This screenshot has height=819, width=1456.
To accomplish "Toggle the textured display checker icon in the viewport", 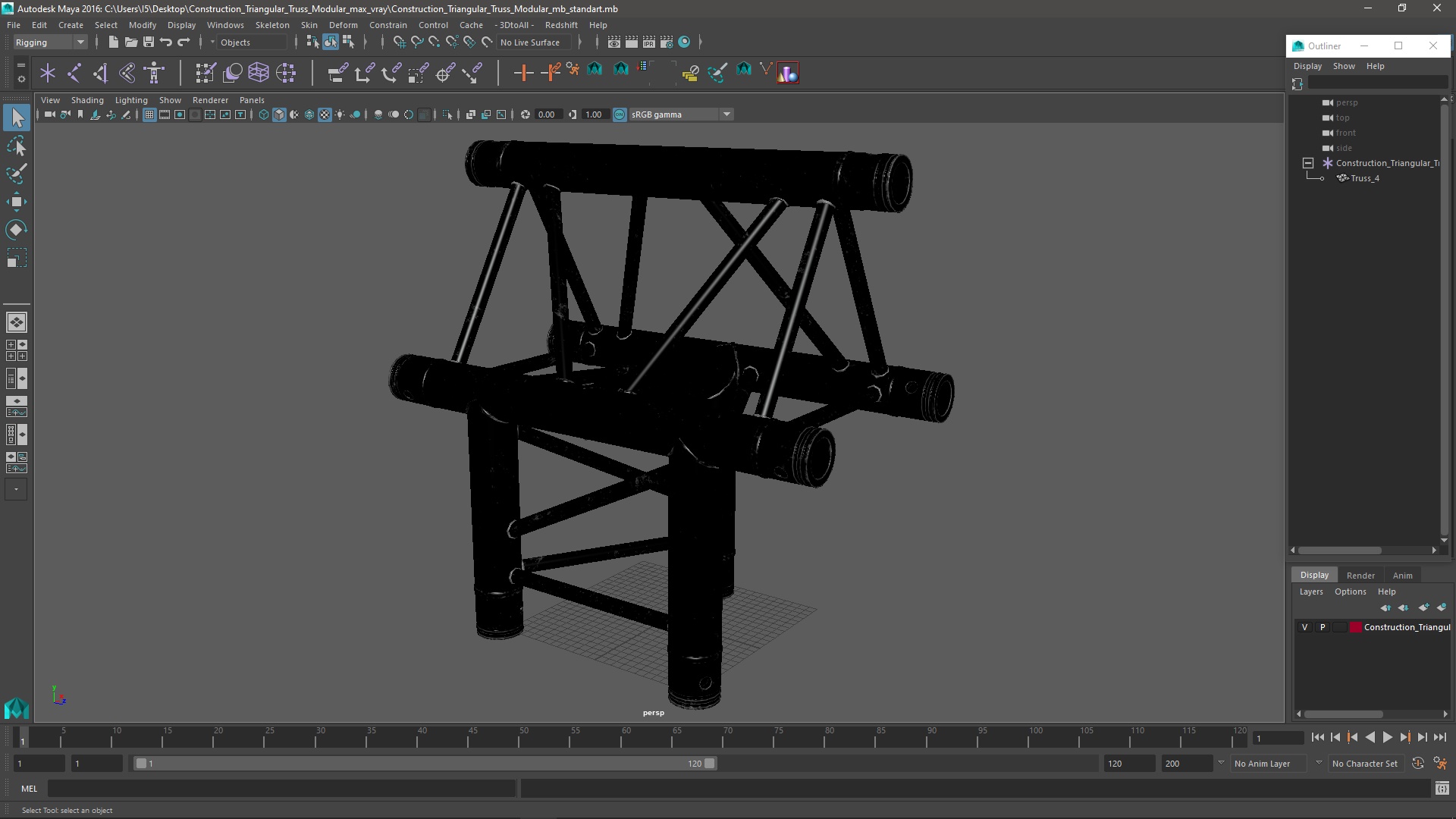I will [x=325, y=115].
